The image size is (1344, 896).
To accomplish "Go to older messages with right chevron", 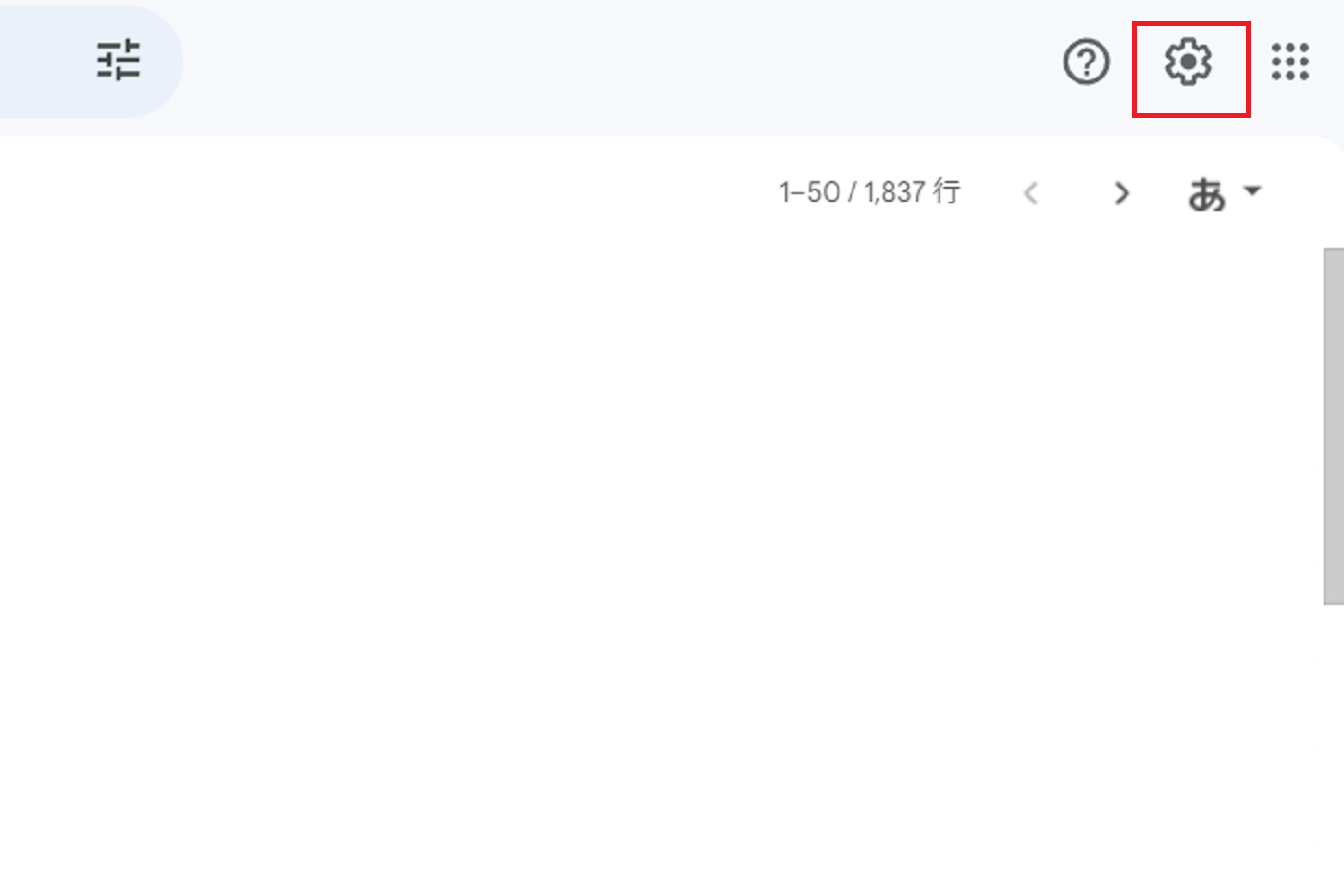I will (x=1122, y=193).
